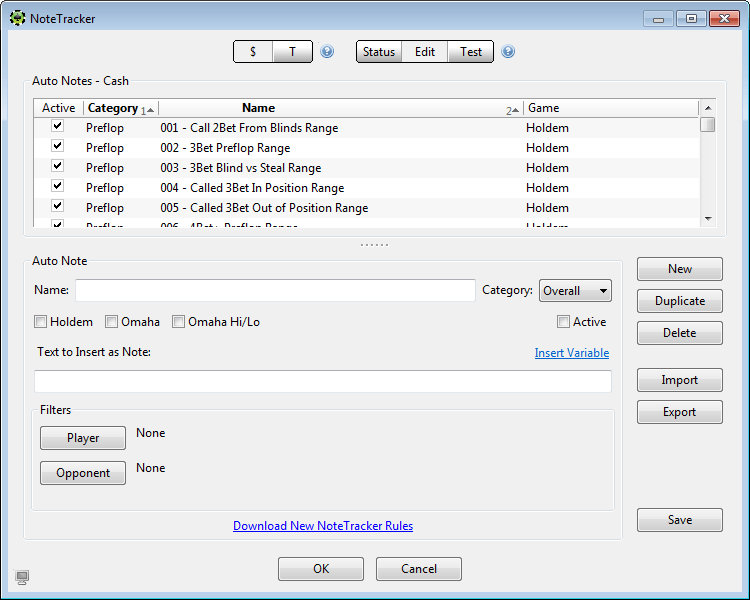Click the auto notes list scrollbar thumb
This screenshot has width=750, height=600.
coord(708,124)
